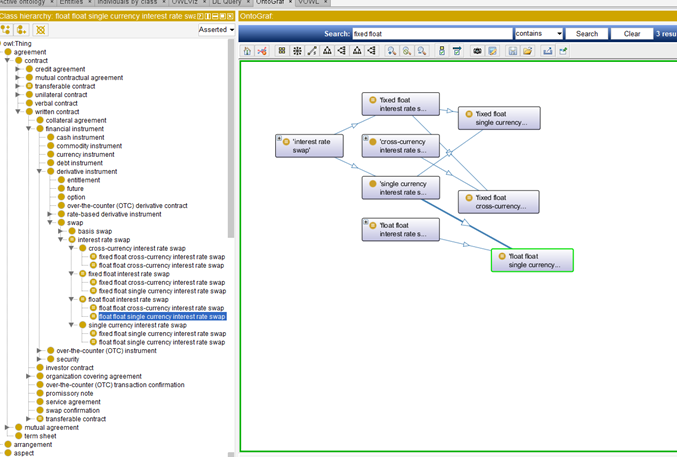Expand the 'credit agreement' tree node
The image size is (677, 457).
(x=18, y=69)
